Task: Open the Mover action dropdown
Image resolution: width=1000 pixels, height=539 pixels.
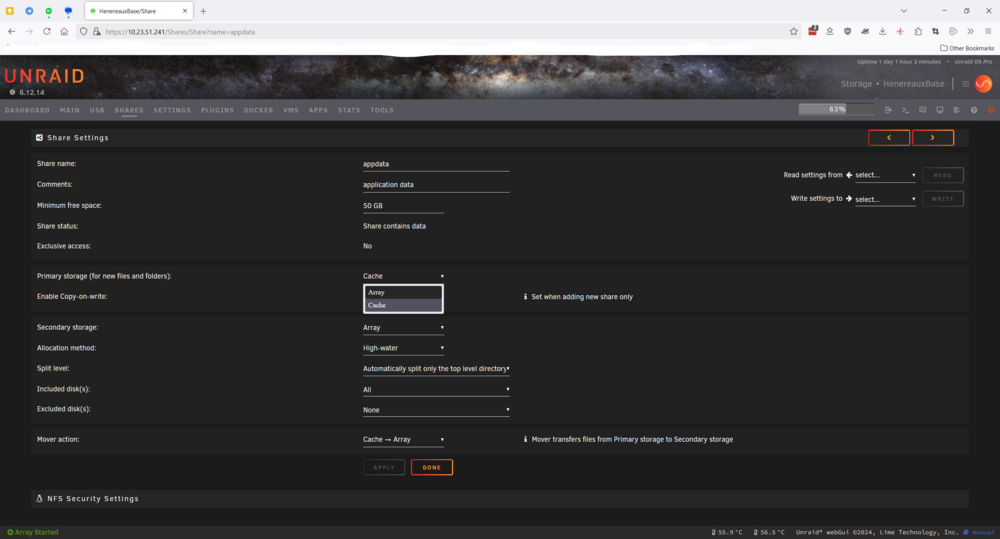Action: [x=403, y=439]
